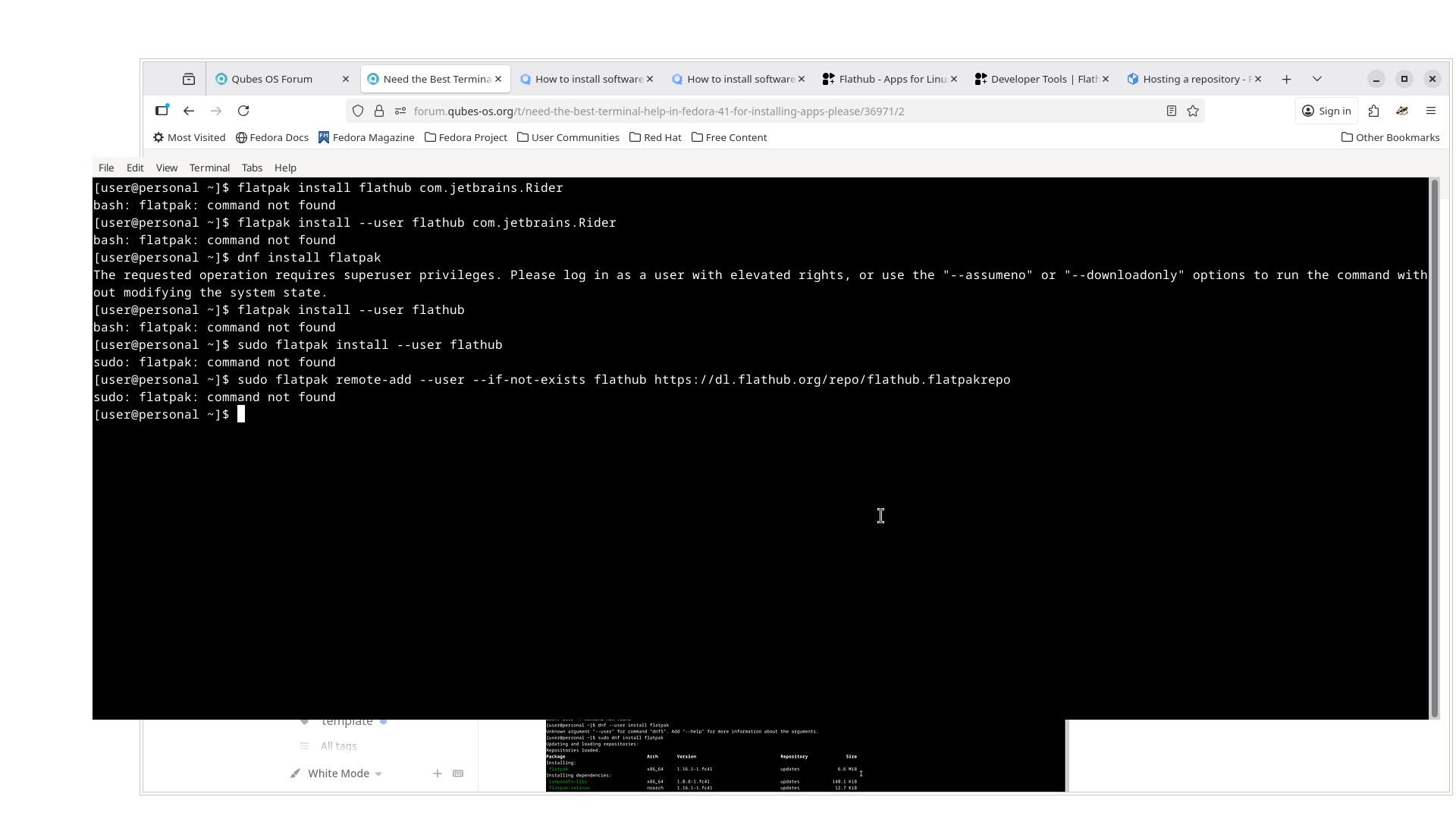Click the browser reload page icon
The height and width of the screenshot is (819, 1456).
(x=243, y=111)
